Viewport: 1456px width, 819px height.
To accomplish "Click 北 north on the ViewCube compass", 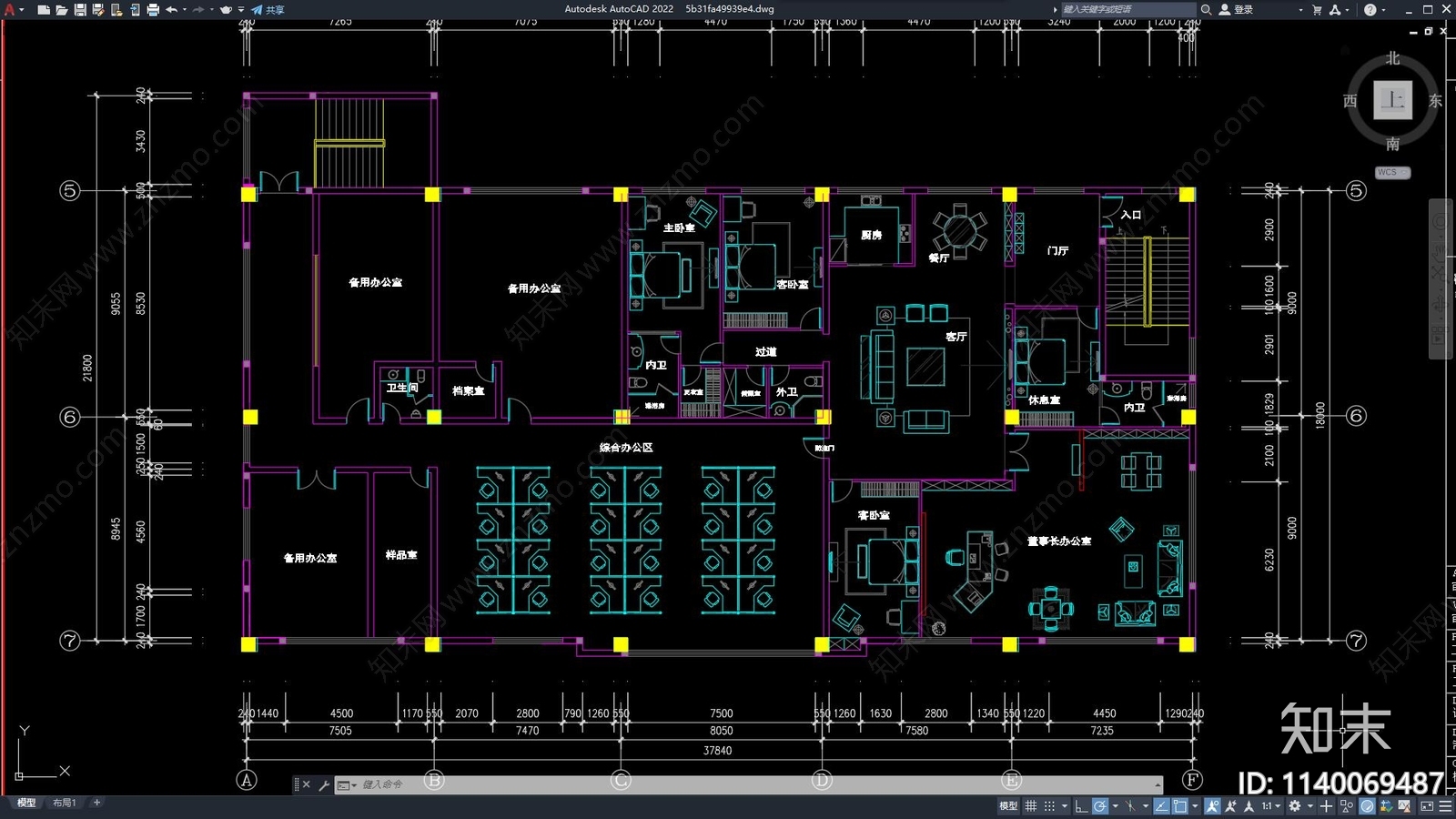I will [1392, 58].
